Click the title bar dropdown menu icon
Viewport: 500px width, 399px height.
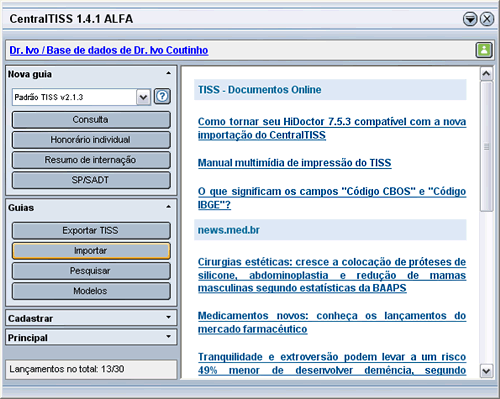(x=470, y=19)
